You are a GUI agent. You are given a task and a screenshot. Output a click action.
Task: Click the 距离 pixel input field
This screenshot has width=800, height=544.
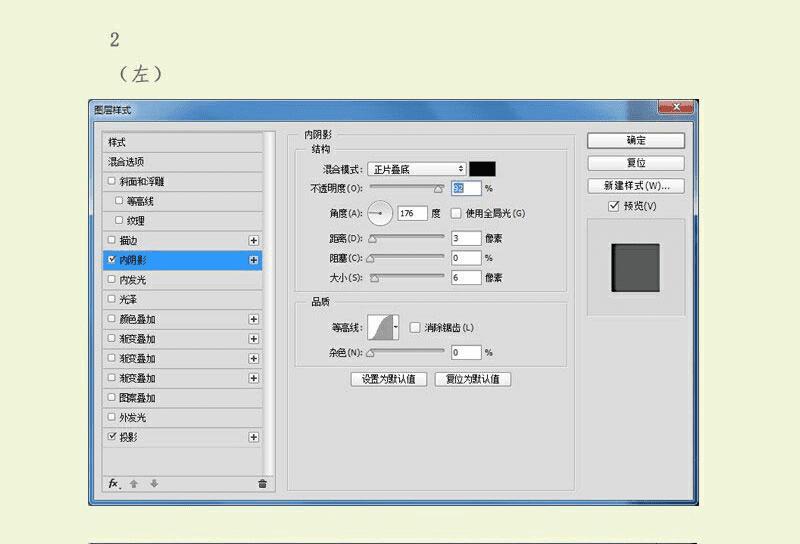466,238
